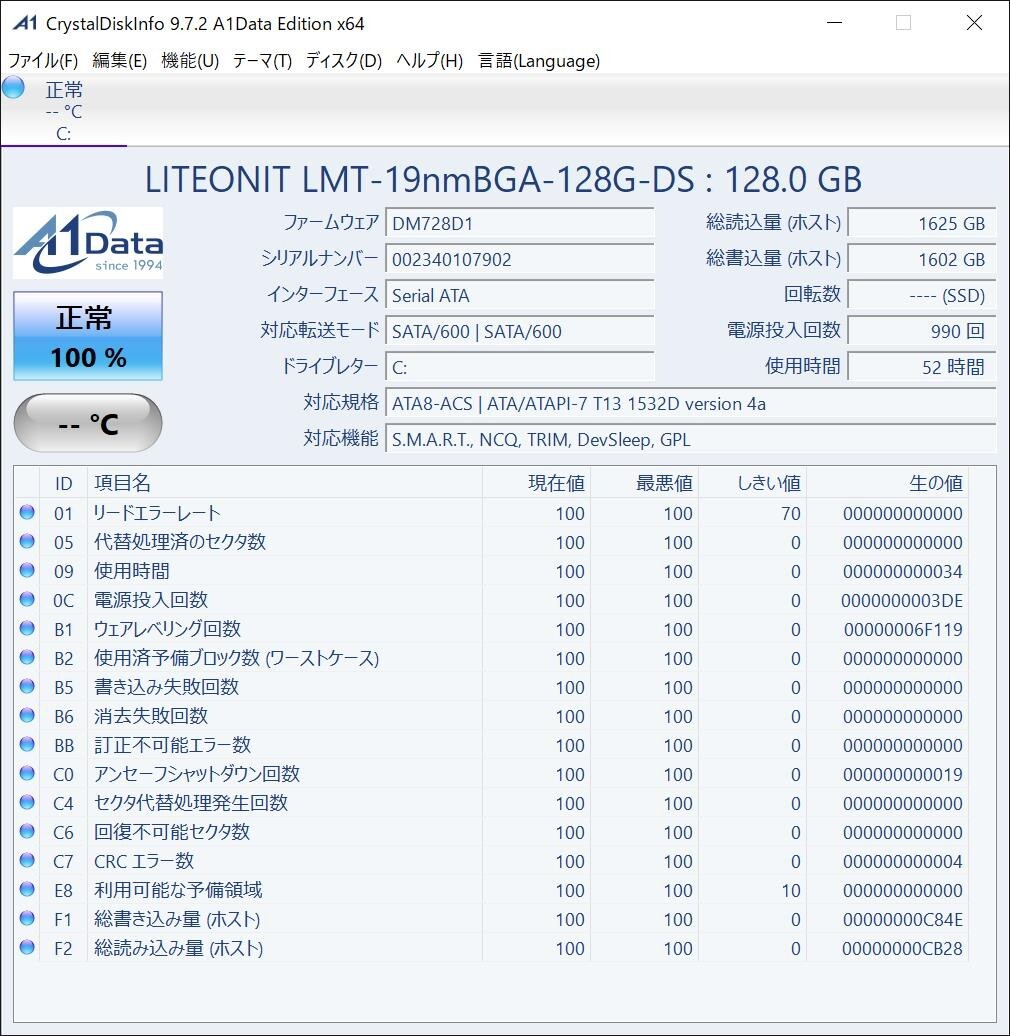Click power on hours value 52 時間
Screen dimensions: 1010x1036
pos(921,367)
